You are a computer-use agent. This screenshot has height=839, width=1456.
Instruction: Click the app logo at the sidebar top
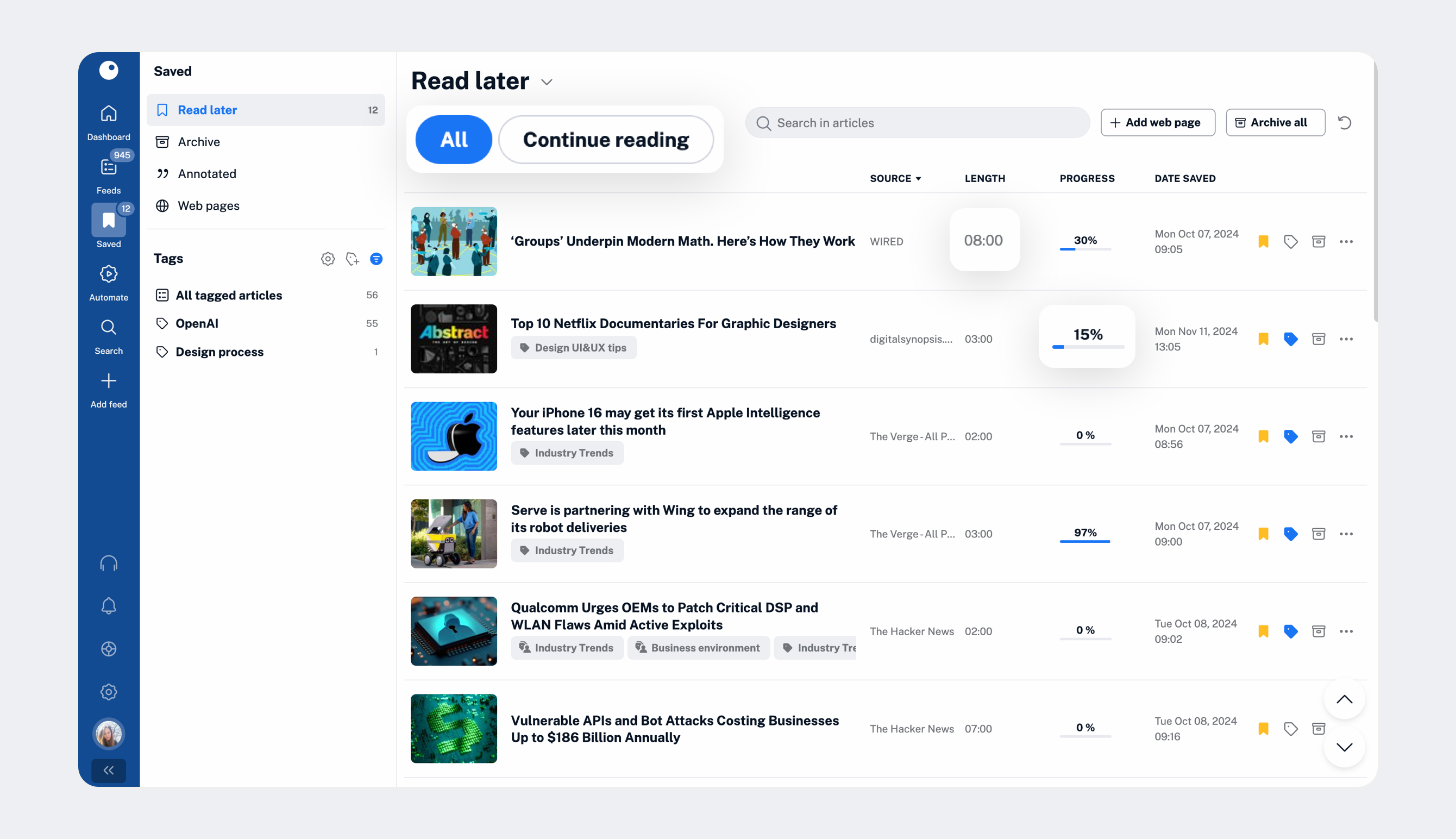[108, 70]
